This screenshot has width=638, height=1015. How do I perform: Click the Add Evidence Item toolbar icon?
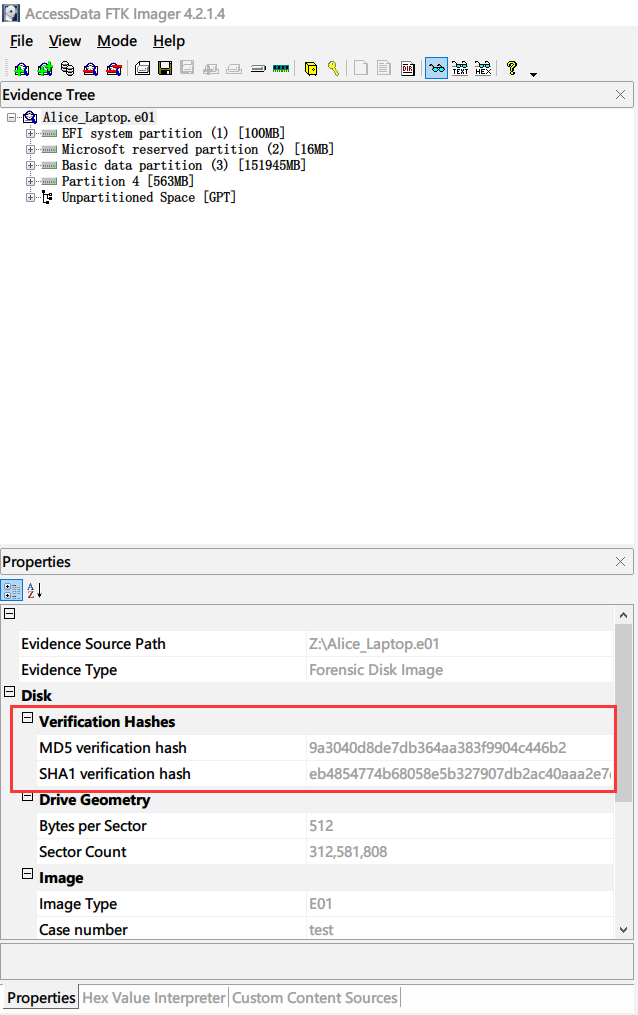[21, 68]
